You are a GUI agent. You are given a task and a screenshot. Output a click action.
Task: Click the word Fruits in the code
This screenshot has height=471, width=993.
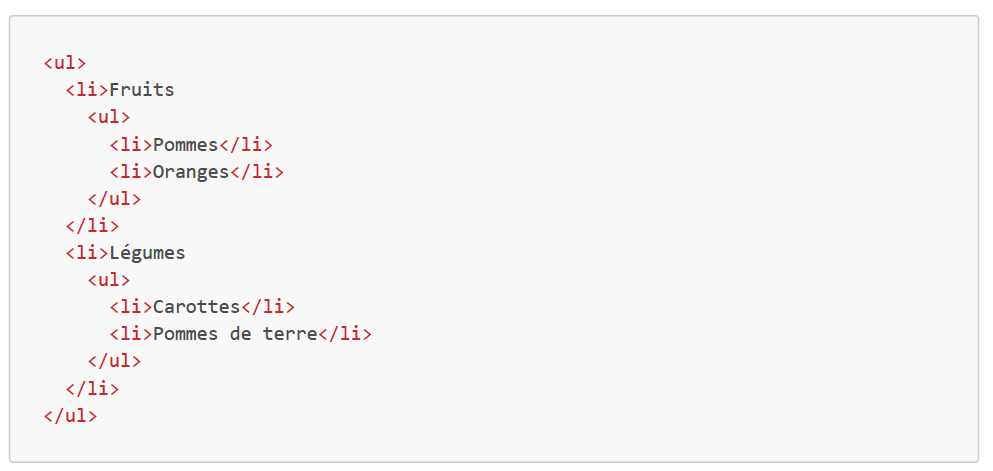(142, 90)
